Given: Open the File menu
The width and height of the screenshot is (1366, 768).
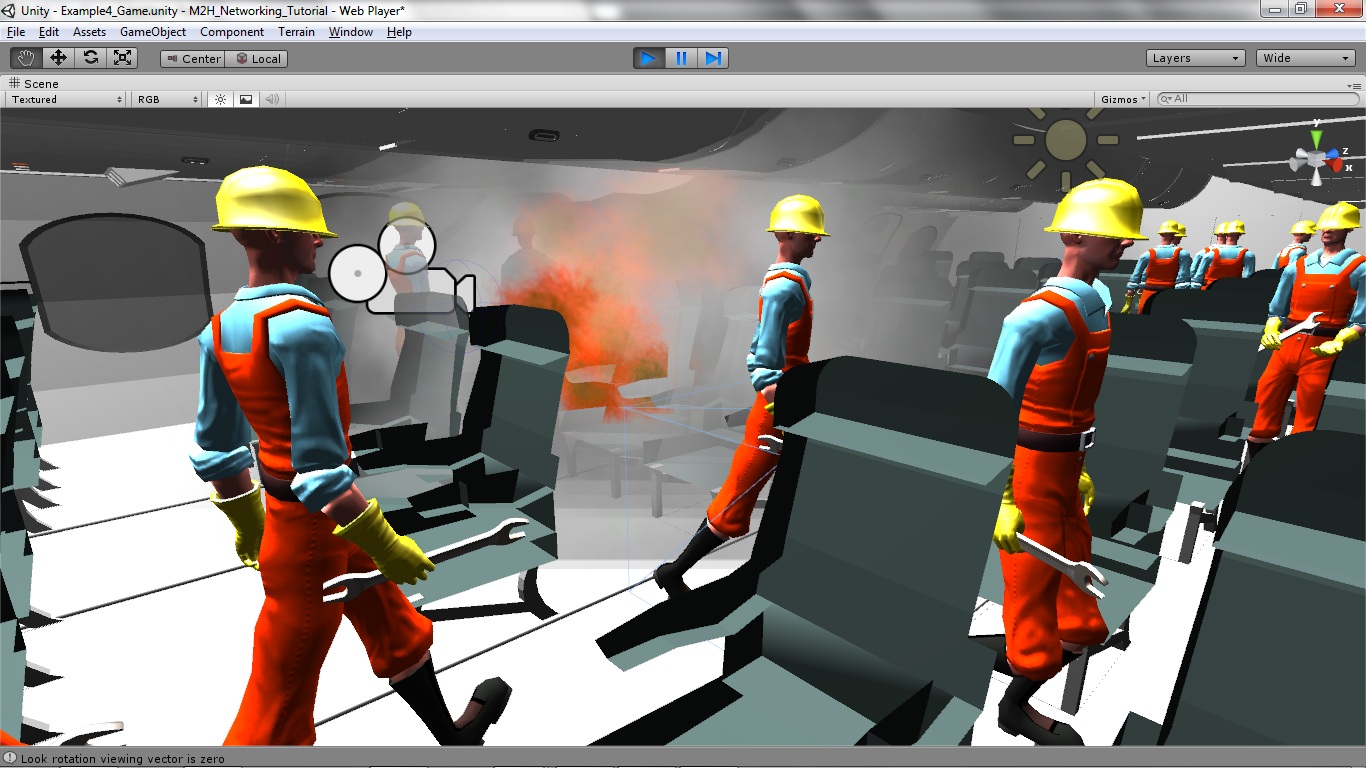Looking at the screenshot, I should point(15,32).
